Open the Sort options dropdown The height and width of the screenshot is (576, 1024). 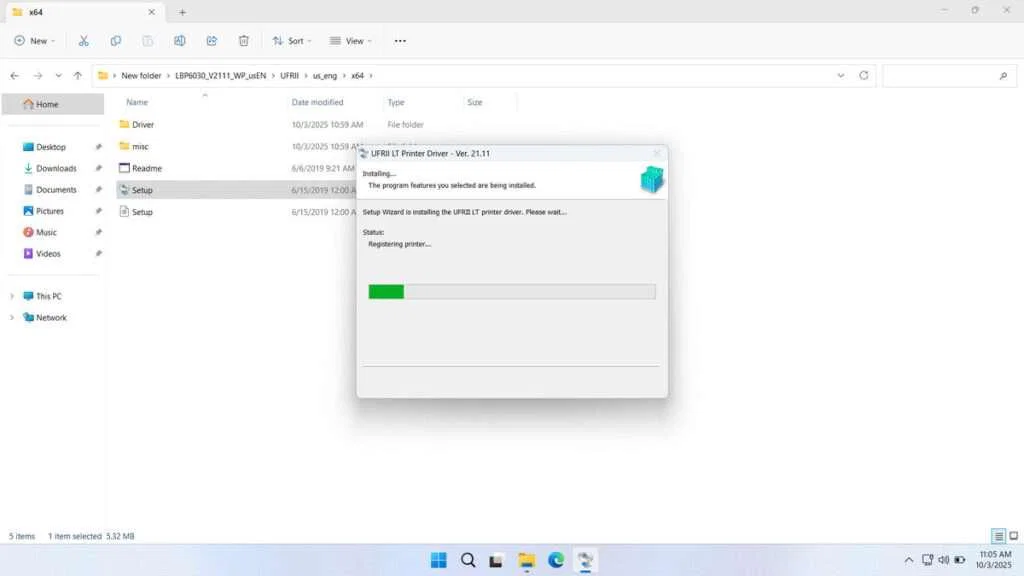292,41
